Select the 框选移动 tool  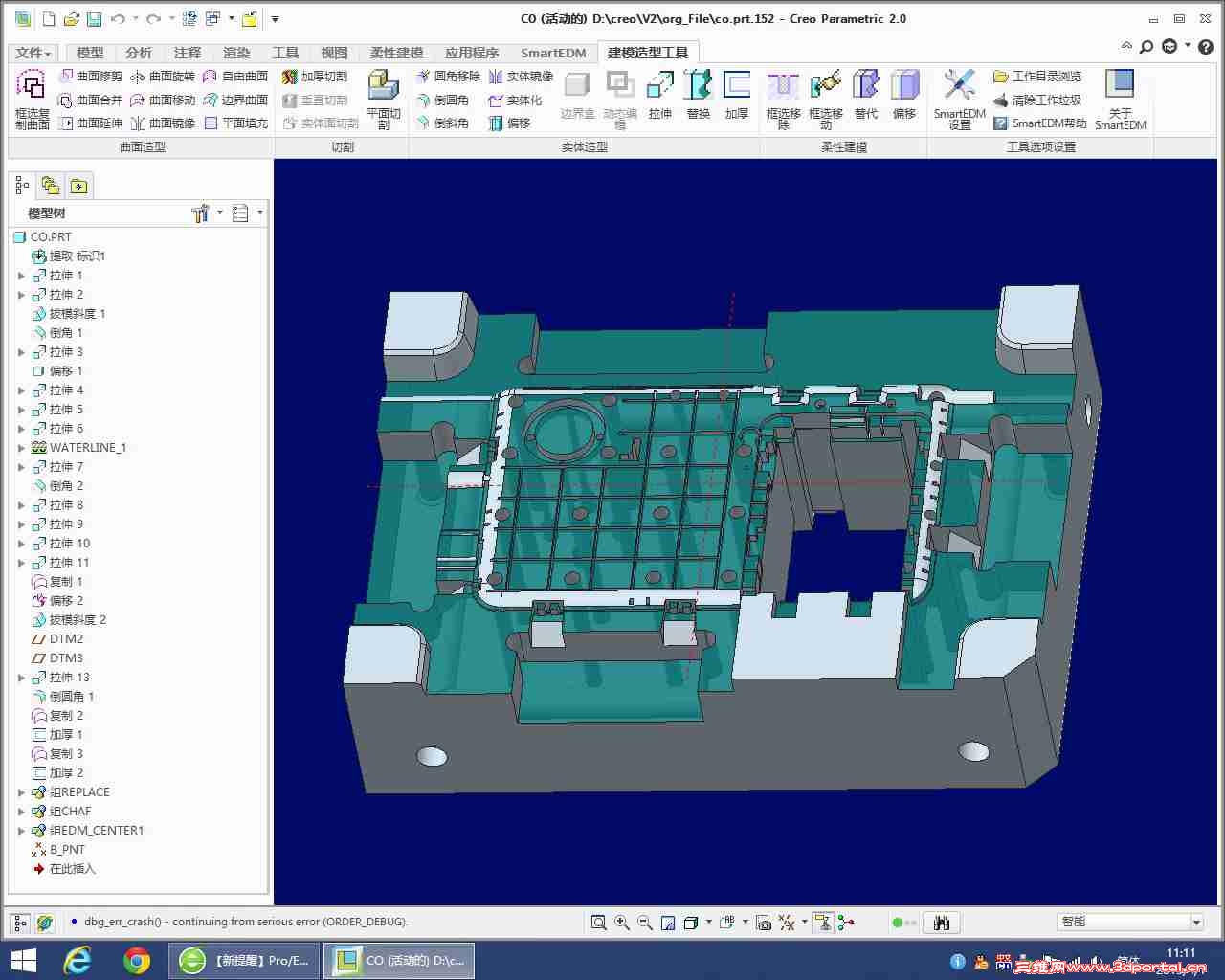coord(825,99)
